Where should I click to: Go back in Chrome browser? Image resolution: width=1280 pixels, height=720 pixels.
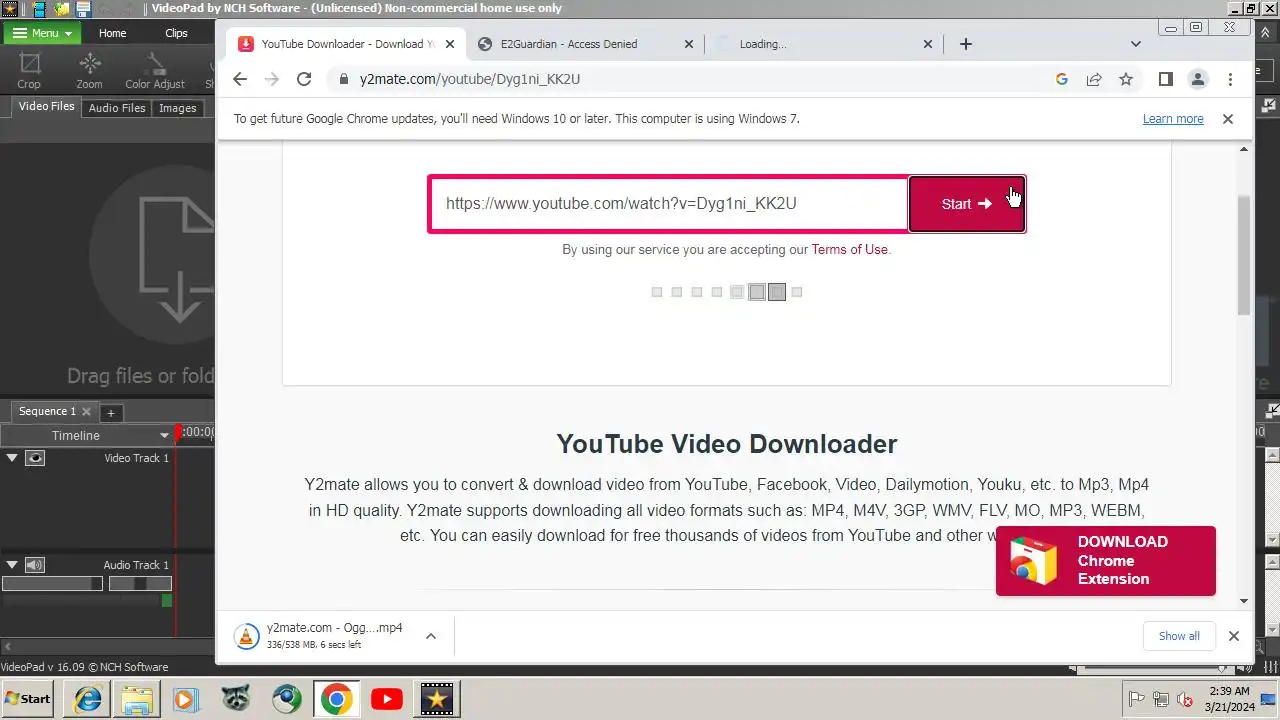click(x=239, y=79)
